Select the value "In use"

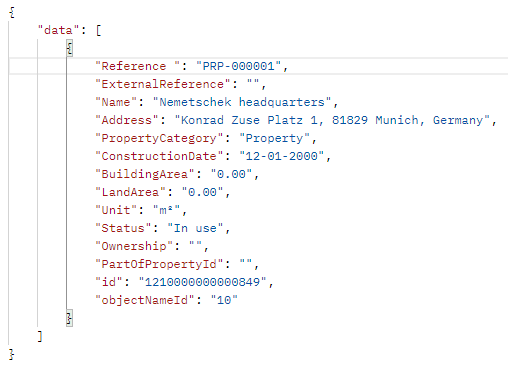tap(195, 228)
